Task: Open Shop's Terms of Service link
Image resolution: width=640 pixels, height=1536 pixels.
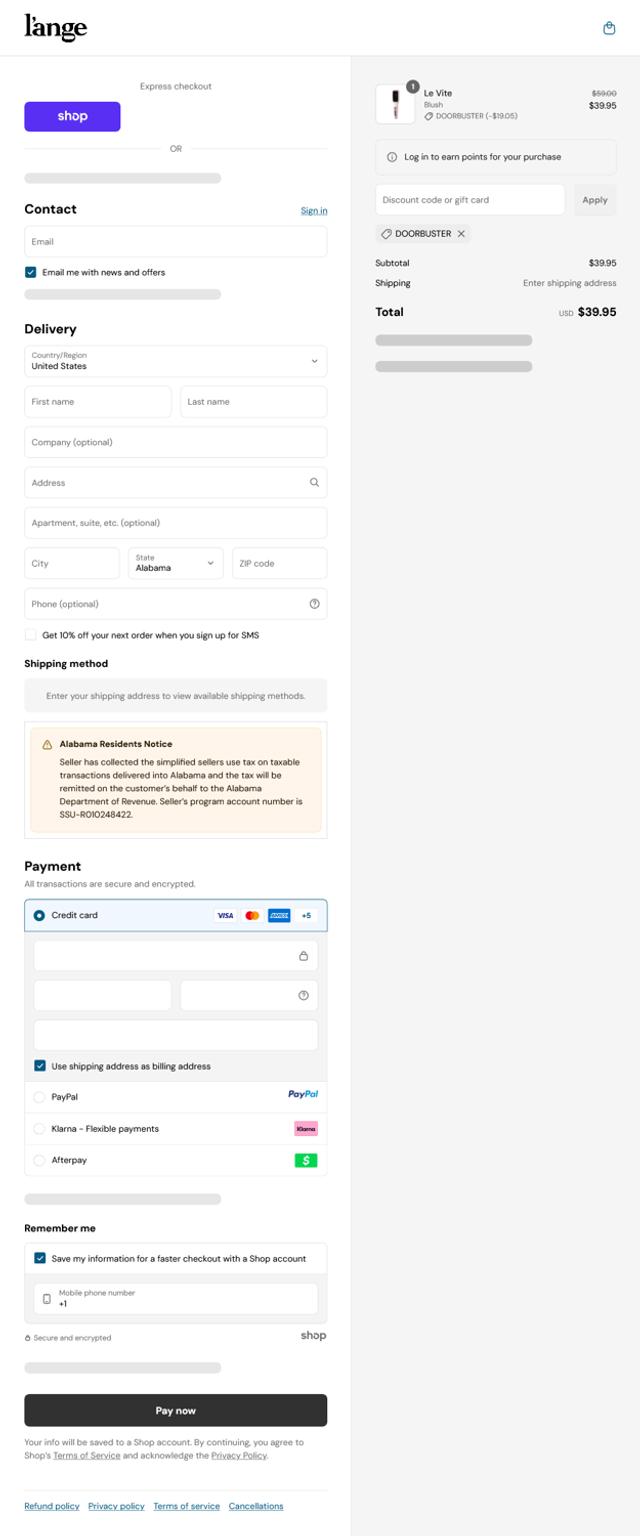Action: pyautogui.click(x=86, y=1456)
